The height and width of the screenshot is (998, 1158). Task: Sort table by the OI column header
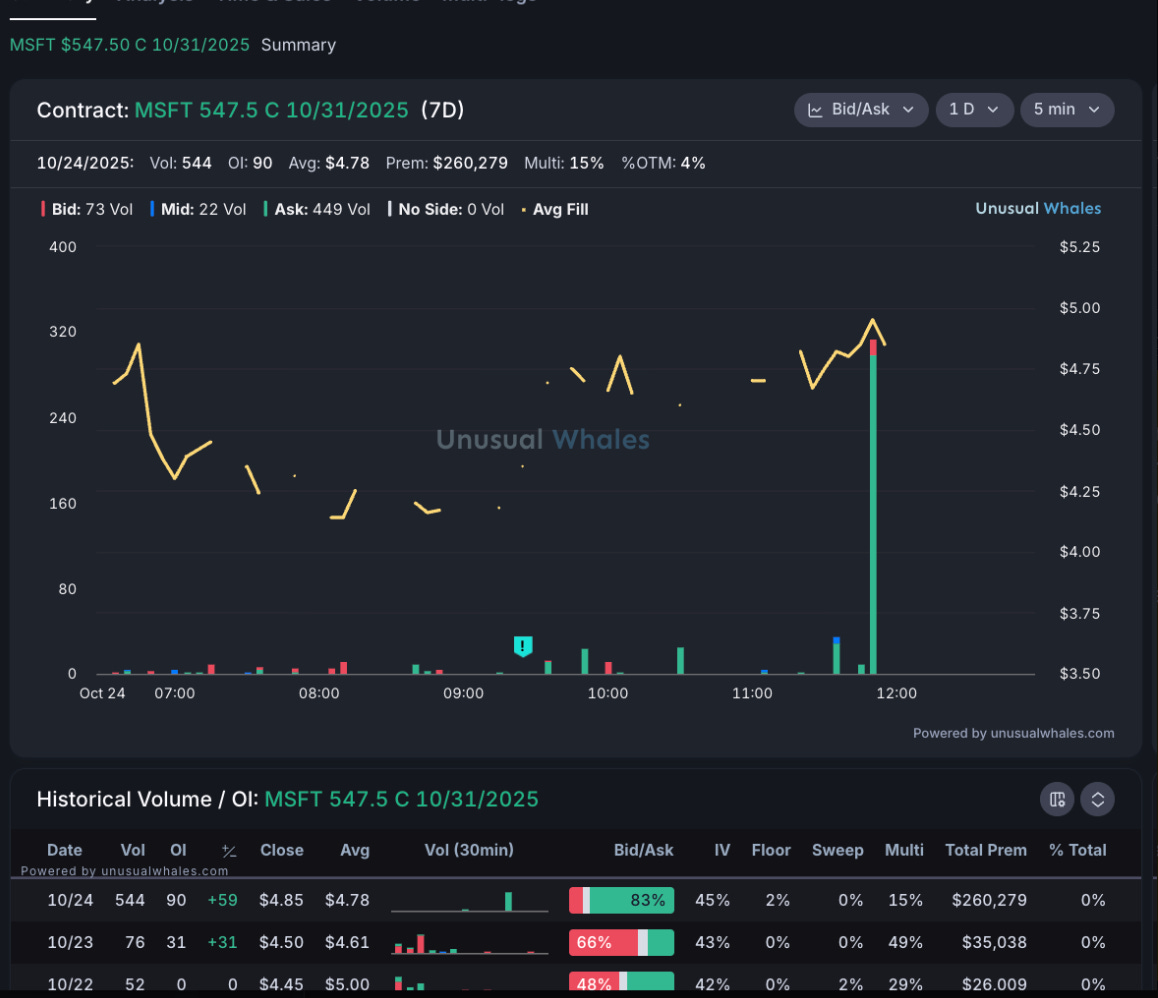[178, 850]
